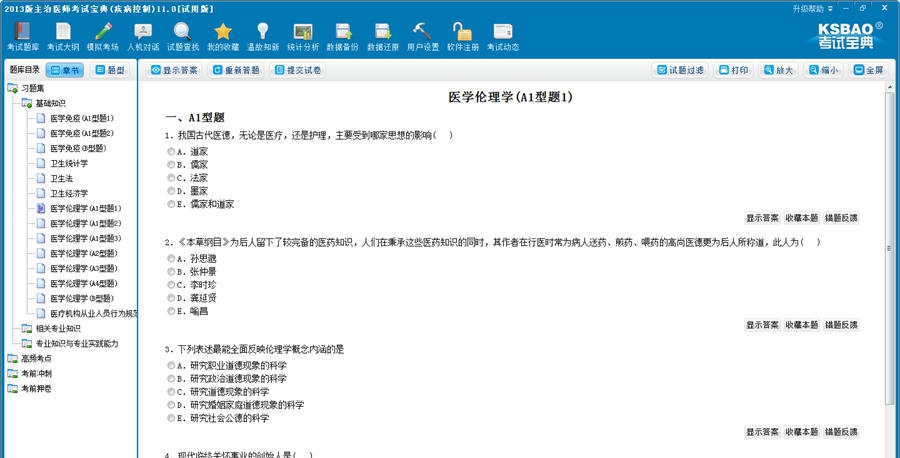900x458 pixels.
Task: Click 收藏本题 under question 1
Action: click(x=801, y=218)
